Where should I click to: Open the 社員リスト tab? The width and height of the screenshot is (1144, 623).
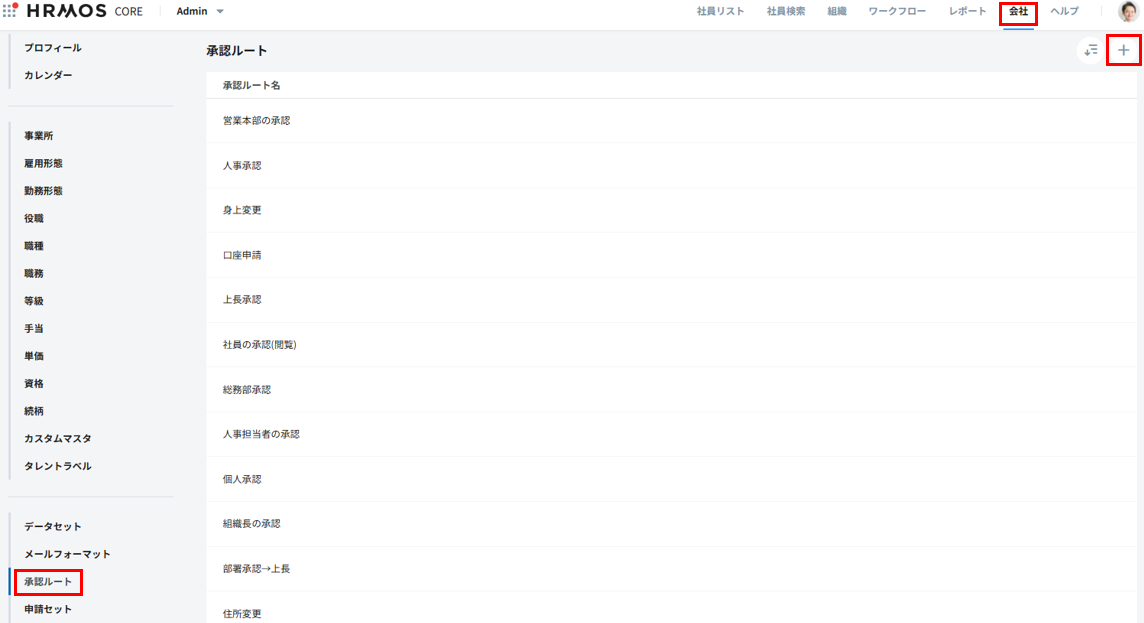point(720,12)
